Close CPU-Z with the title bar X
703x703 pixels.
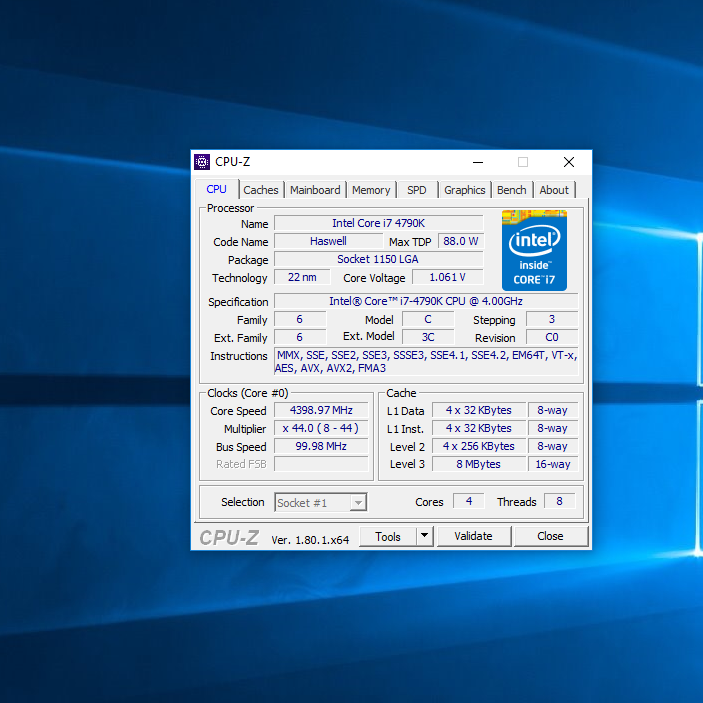click(x=569, y=162)
